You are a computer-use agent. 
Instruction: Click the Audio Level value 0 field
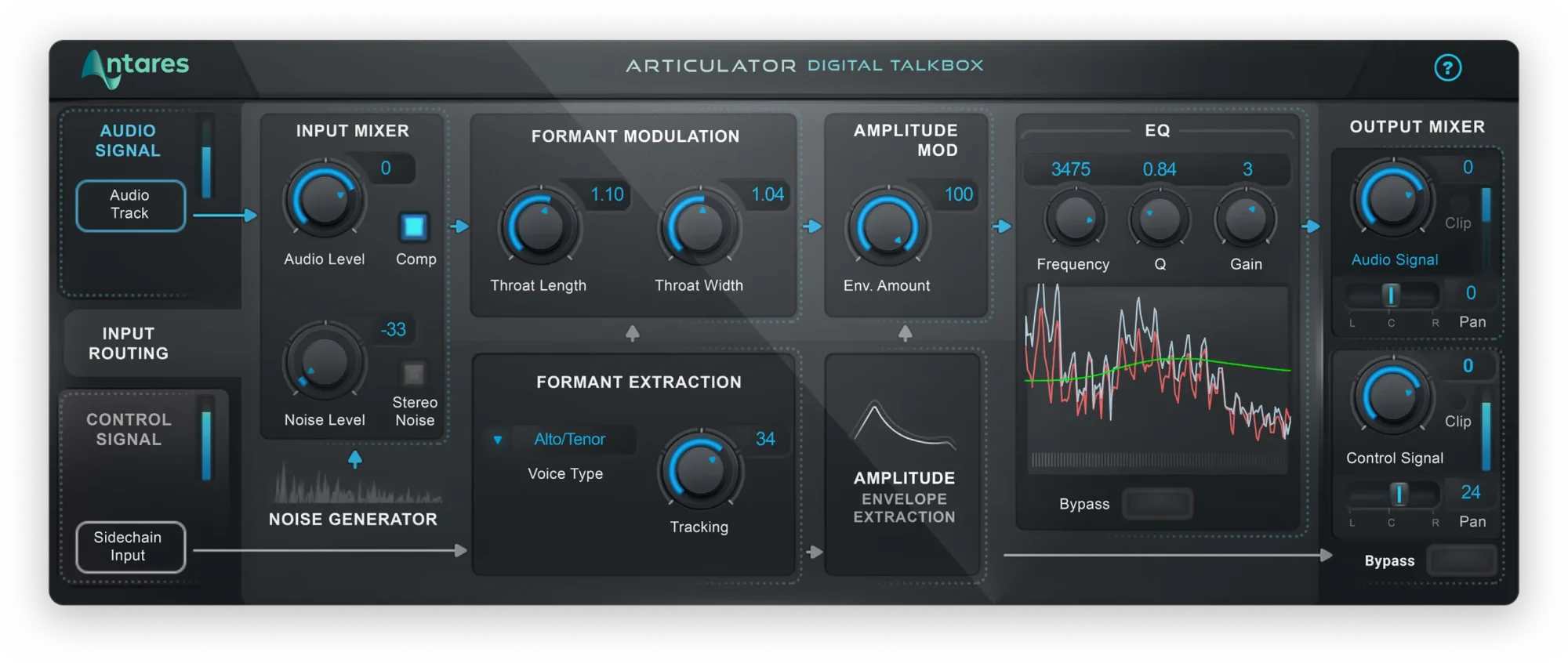[386, 168]
